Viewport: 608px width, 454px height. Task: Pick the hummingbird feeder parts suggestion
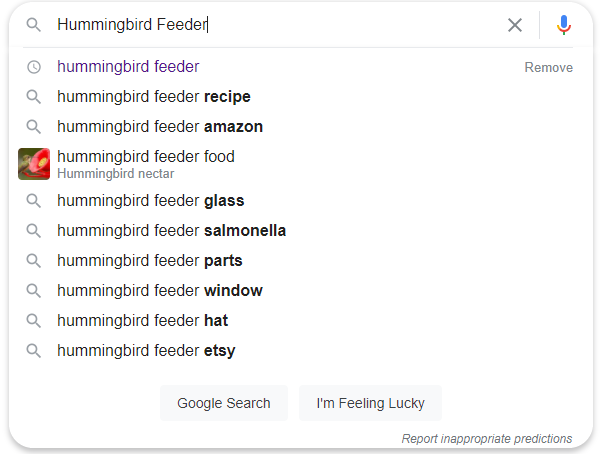point(150,261)
